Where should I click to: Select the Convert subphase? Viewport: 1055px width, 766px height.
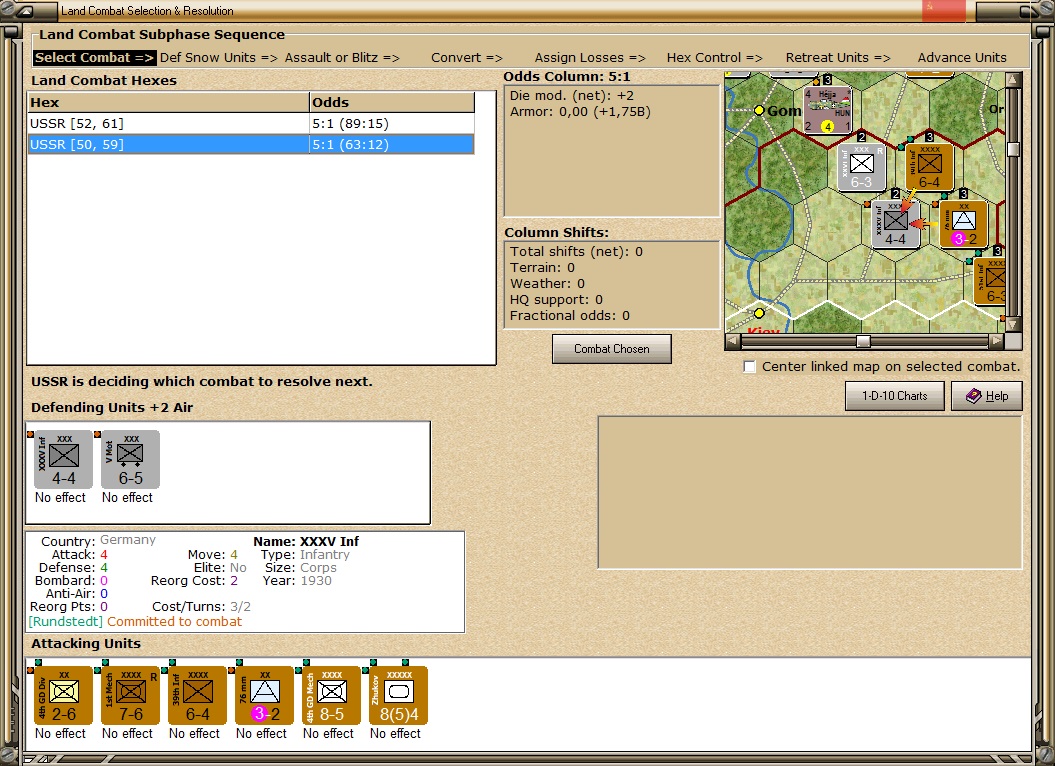click(x=467, y=58)
